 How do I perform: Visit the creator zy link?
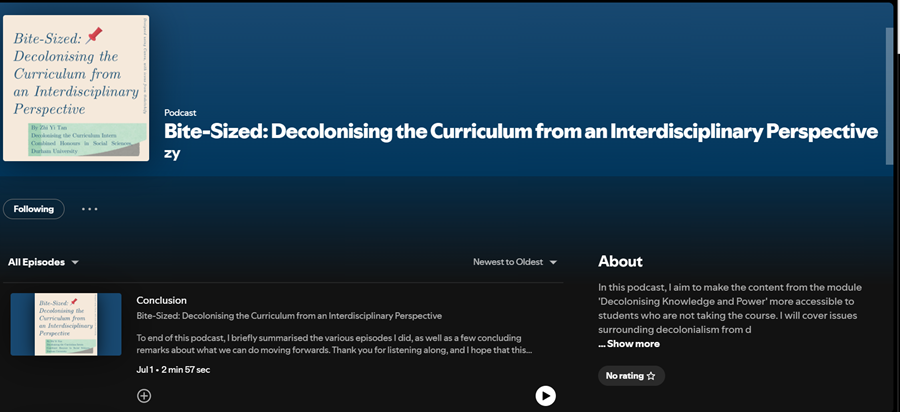(x=172, y=153)
